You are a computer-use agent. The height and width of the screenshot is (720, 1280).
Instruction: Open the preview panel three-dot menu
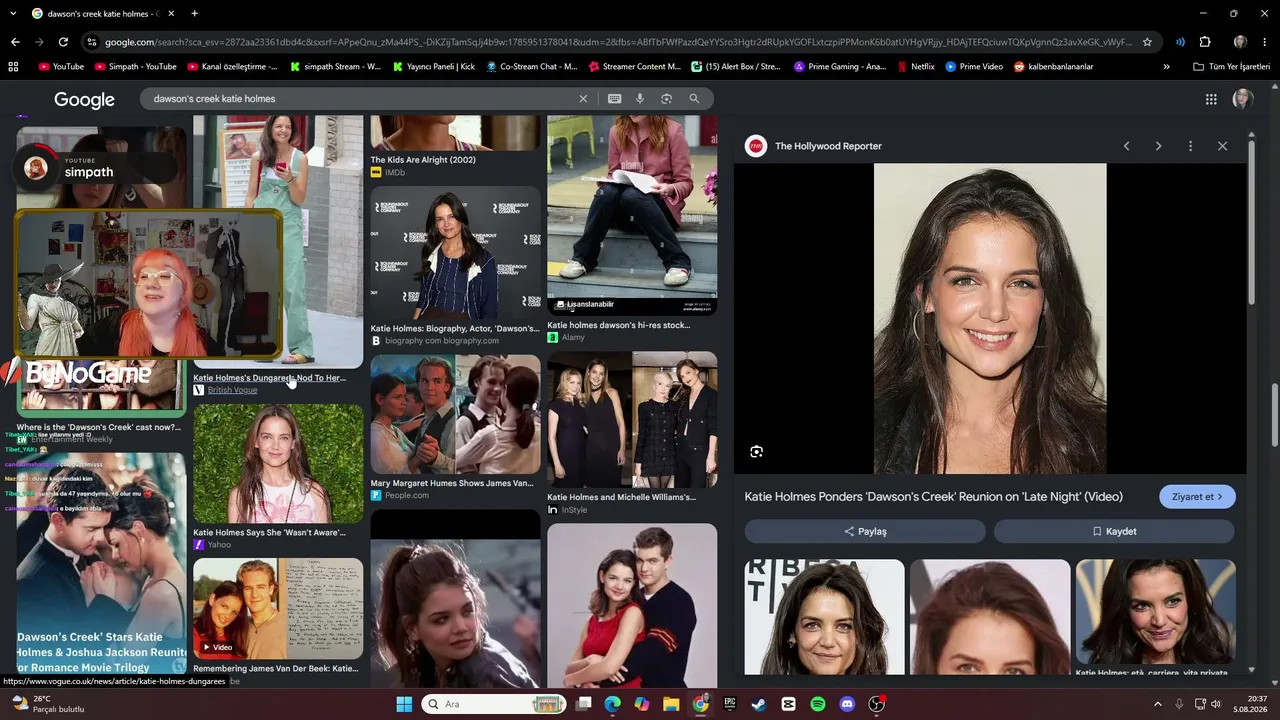coord(1190,146)
